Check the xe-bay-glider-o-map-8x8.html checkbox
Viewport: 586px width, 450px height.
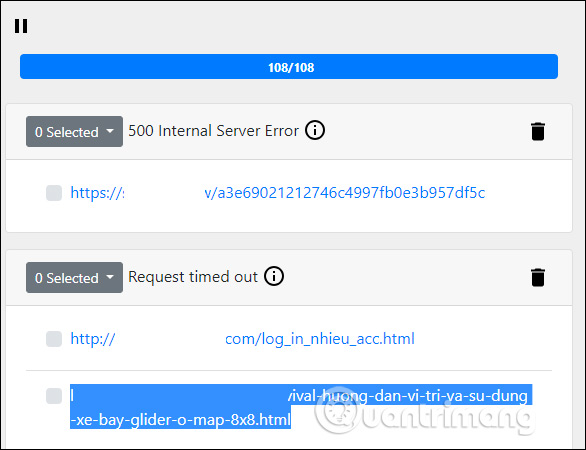point(54,396)
